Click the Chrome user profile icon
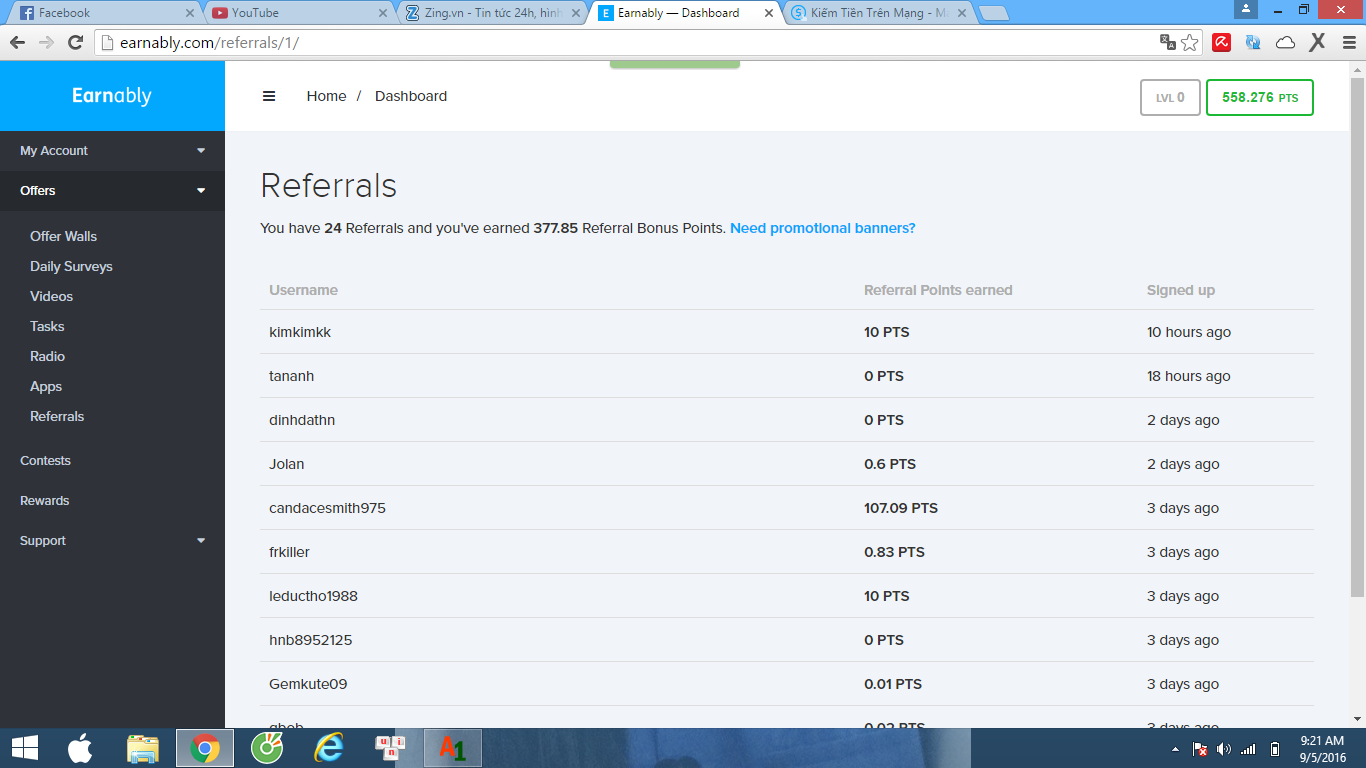The image size is (1366, 768). 1245,9
